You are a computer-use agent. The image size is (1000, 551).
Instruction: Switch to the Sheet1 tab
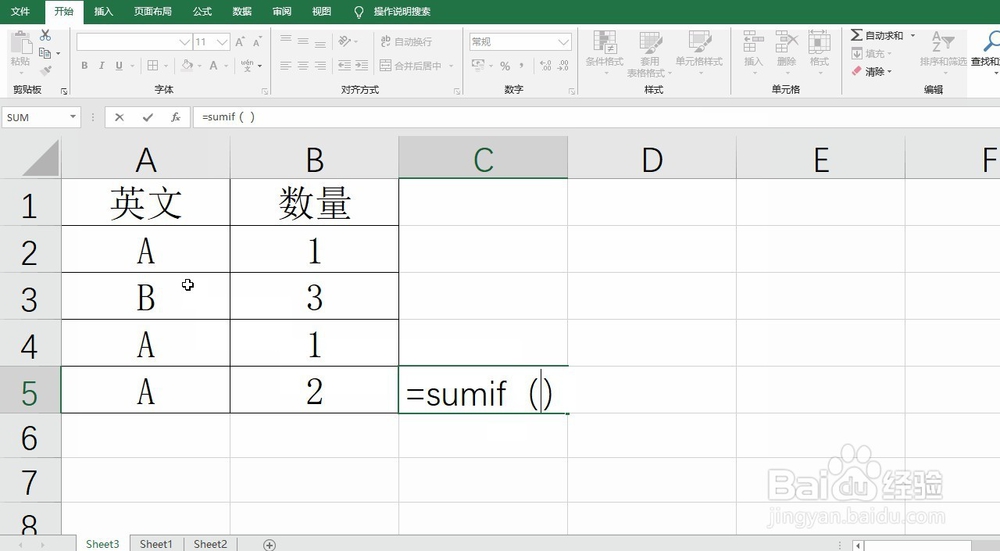pyautogui.click(x=156, y=544)
